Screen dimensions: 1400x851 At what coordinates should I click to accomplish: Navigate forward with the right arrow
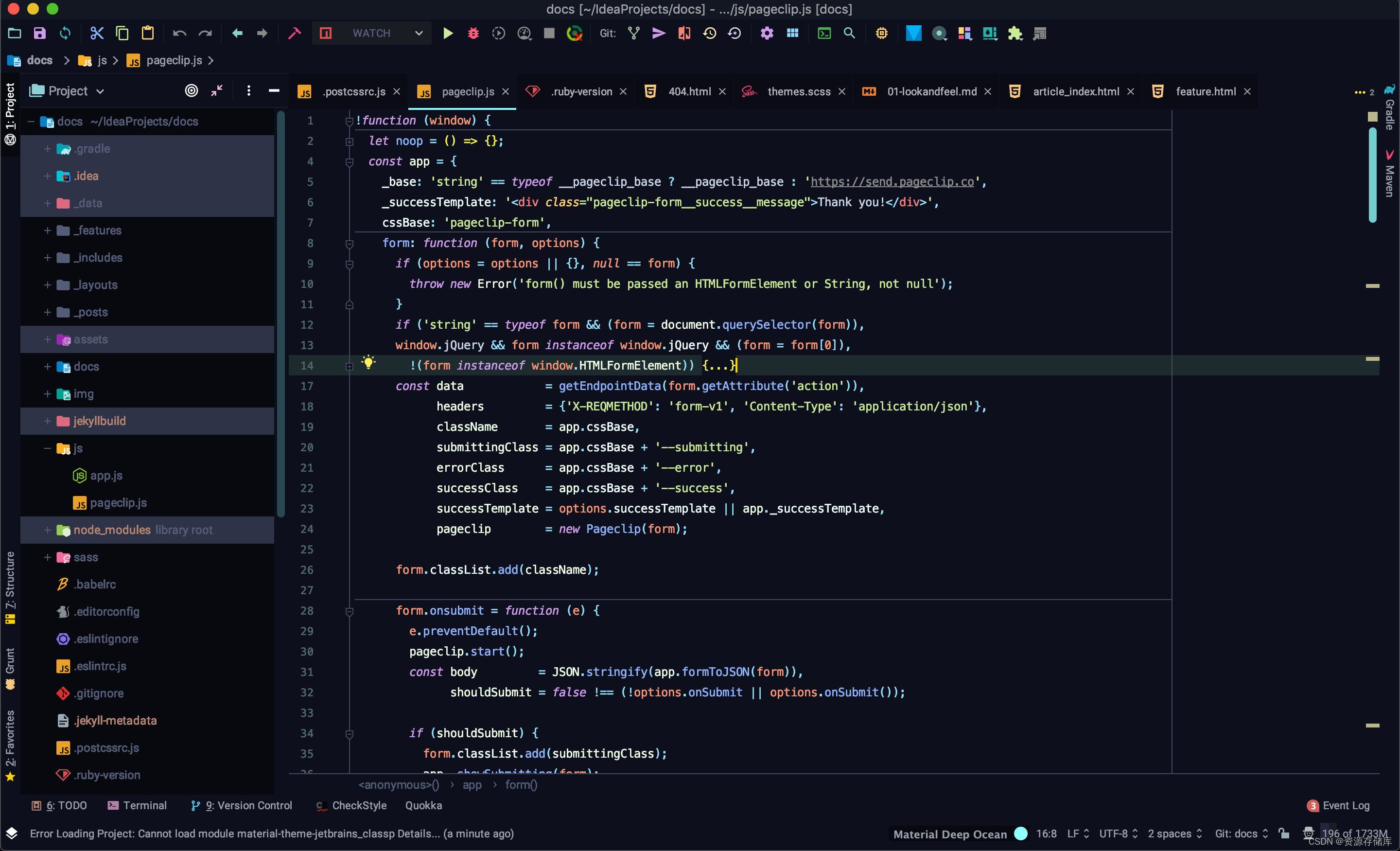(x=262, y=34)
